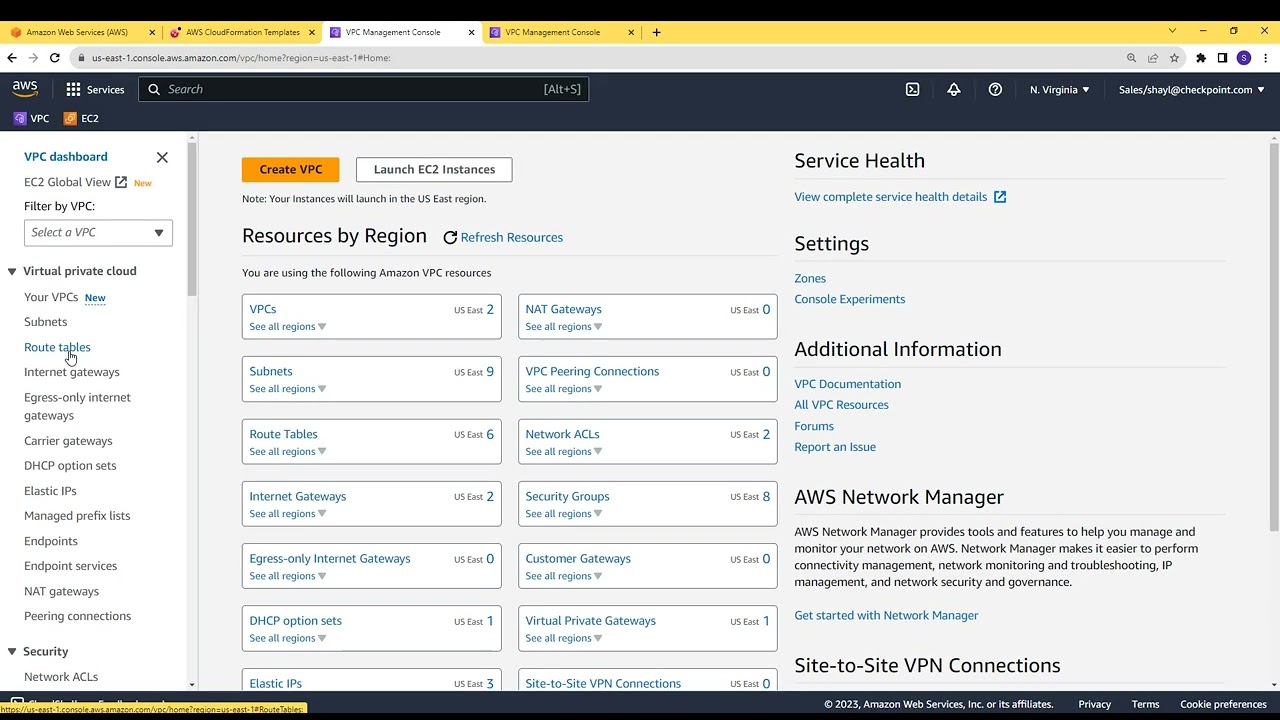Image resolution: width=1280 pixels, height=720 pixels.
Task: Click the Create VPC button
Action: click(291, 169)
